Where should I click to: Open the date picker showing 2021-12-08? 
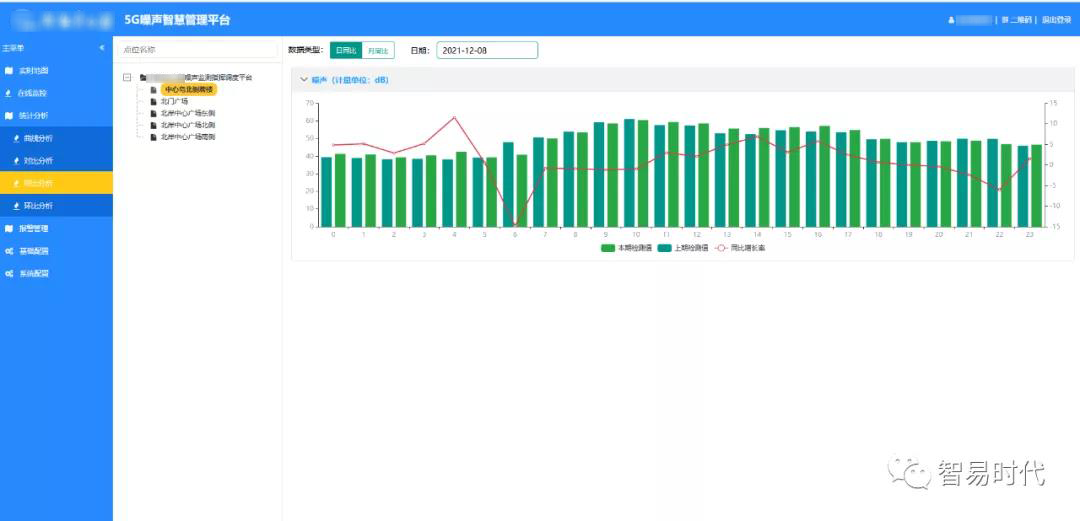click(x=487, y=50)
